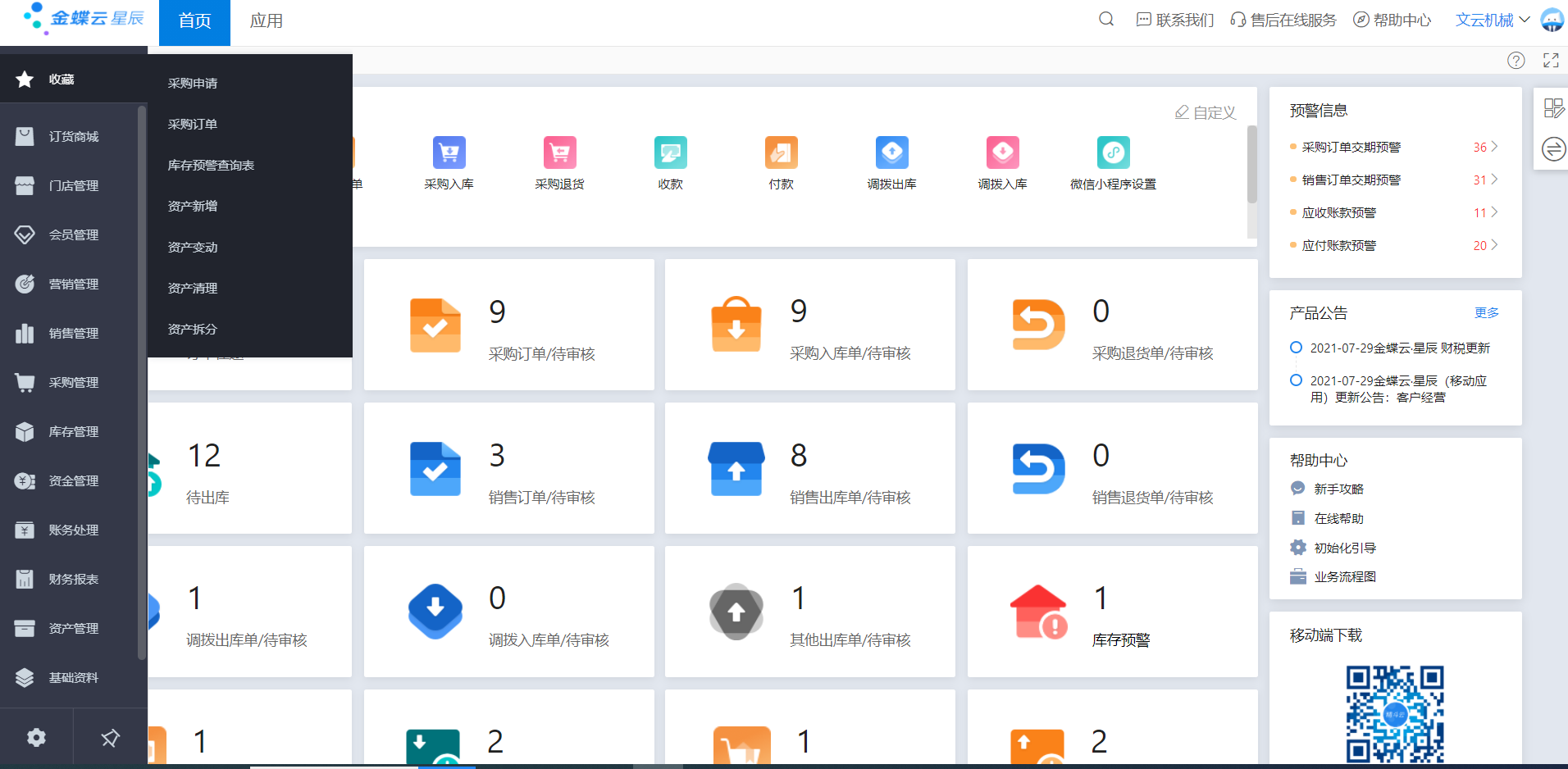
Task: Click the 收款 shortcut icon
Action: click(x=670, y=153)
